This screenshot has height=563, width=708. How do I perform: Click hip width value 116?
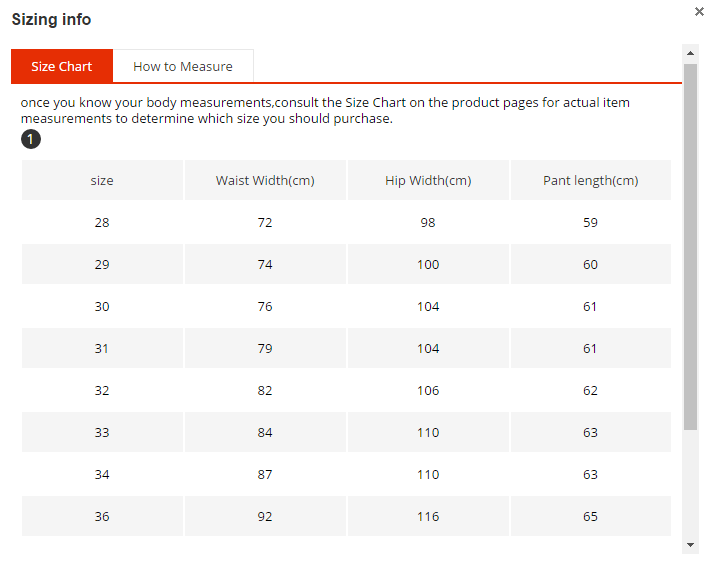[x=428, y=516]
